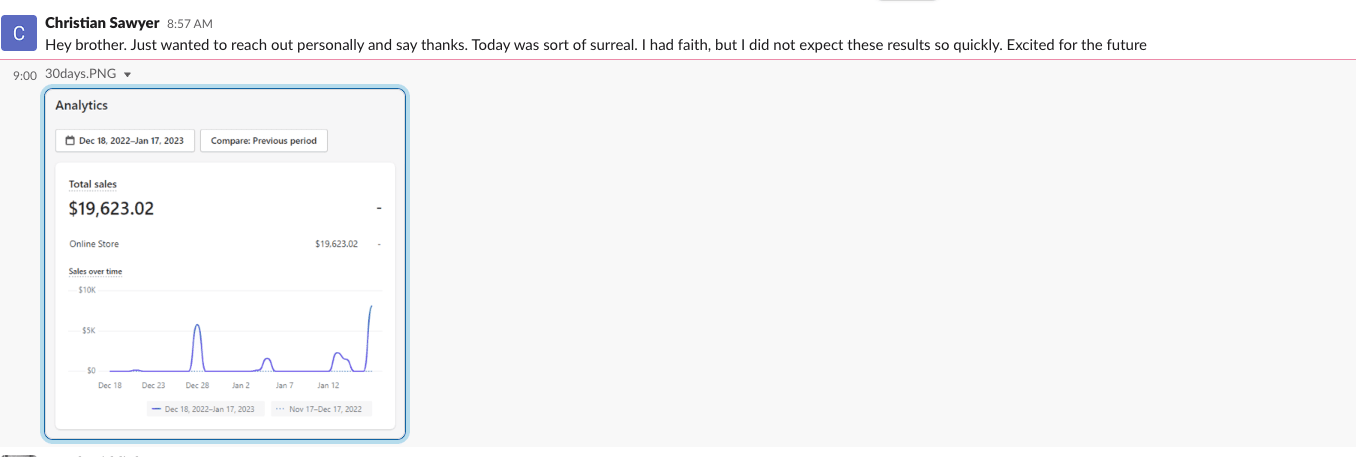Select the Online Store sales row
The height and width of the screenshot is (457, 1356).
click(225, 244)
